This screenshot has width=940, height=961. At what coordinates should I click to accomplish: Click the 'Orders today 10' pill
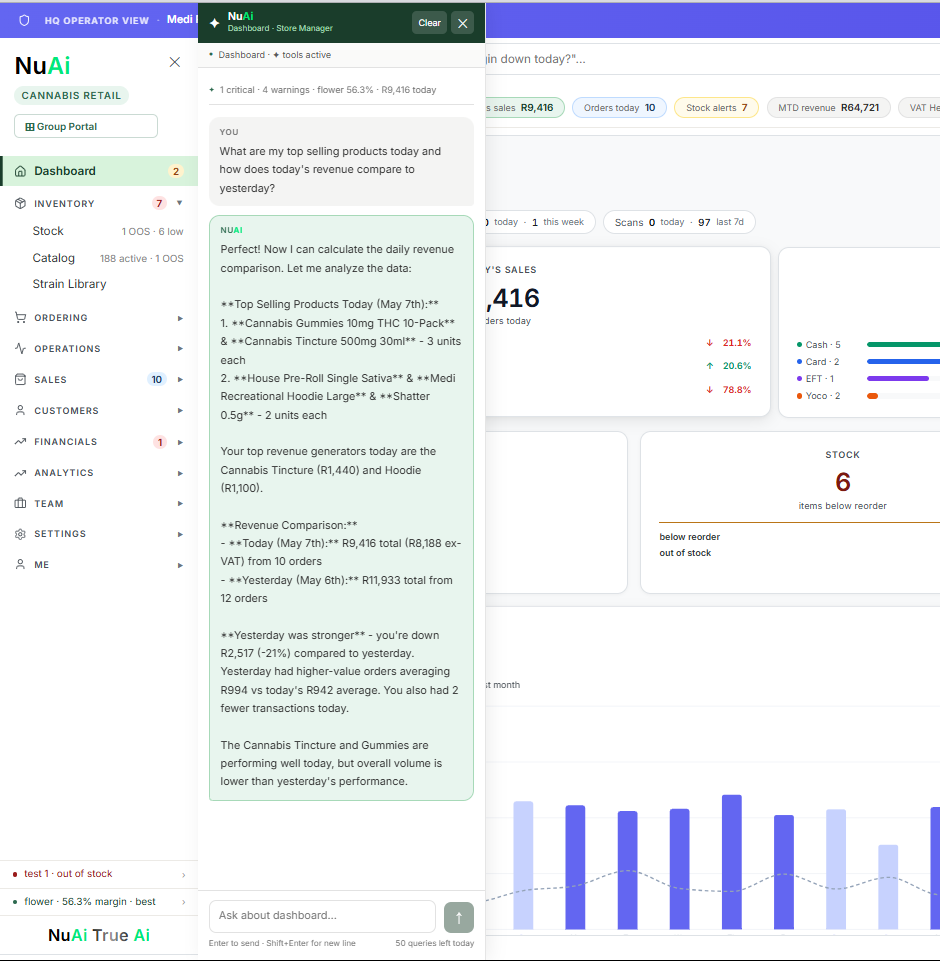tap(619, 108)
